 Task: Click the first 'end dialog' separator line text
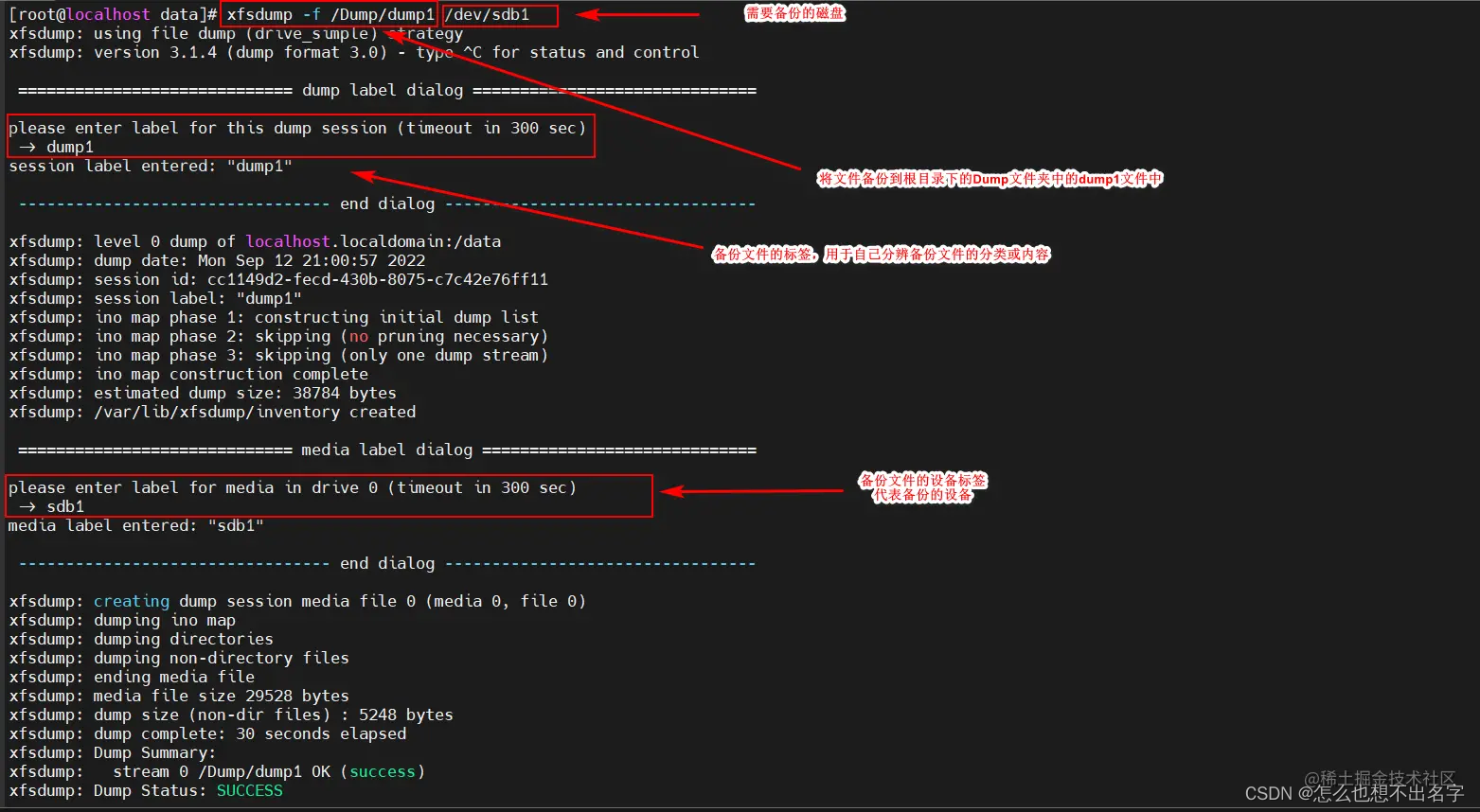point(387,203)
